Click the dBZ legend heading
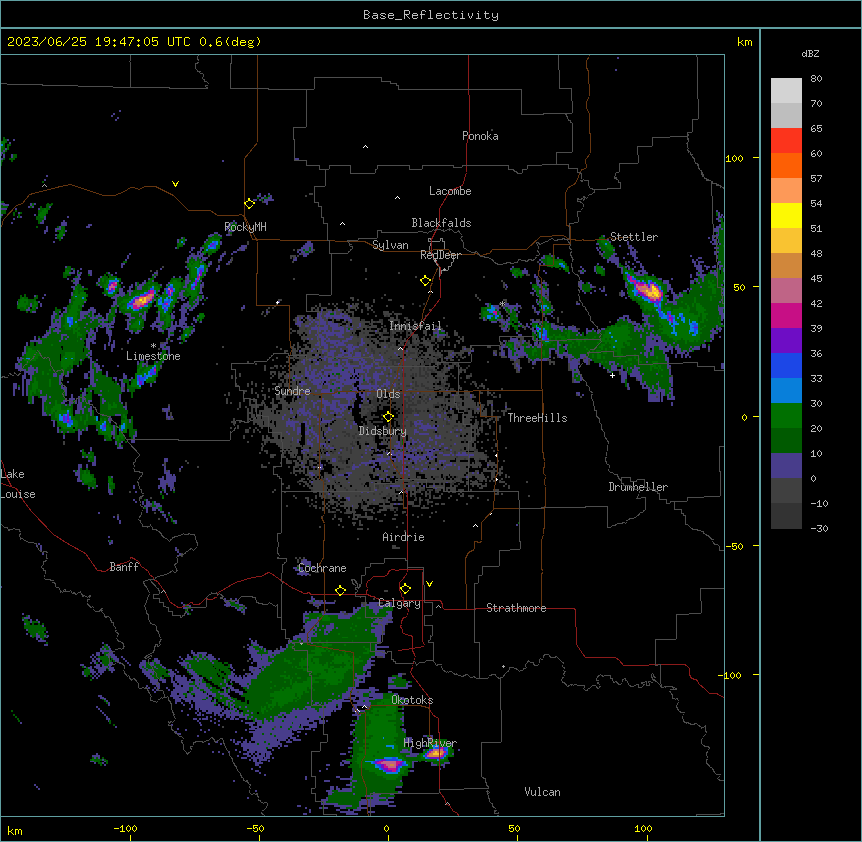Screen dimensions: 862x842 [x=810, y=54]
